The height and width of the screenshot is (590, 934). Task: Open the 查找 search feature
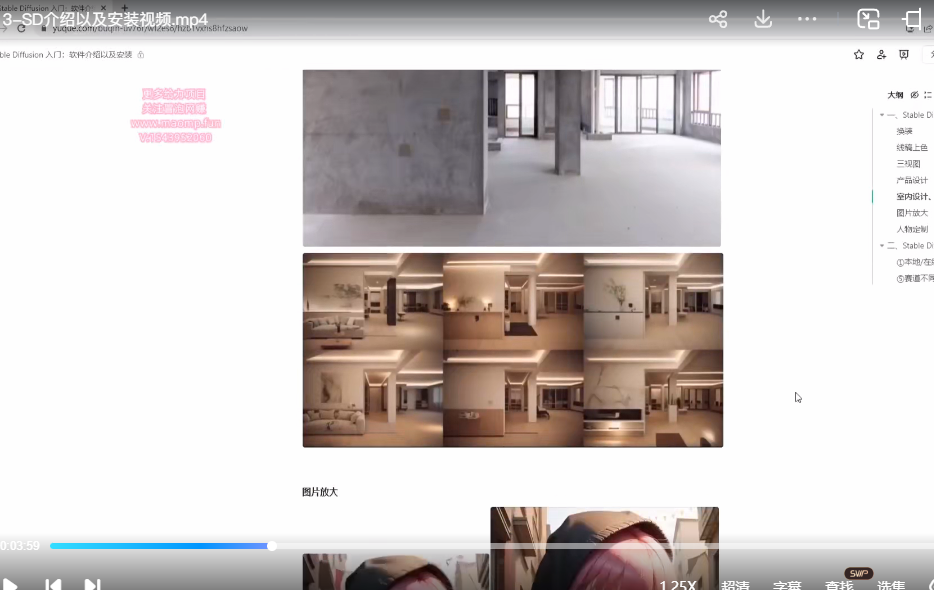(x=839, y=585)
